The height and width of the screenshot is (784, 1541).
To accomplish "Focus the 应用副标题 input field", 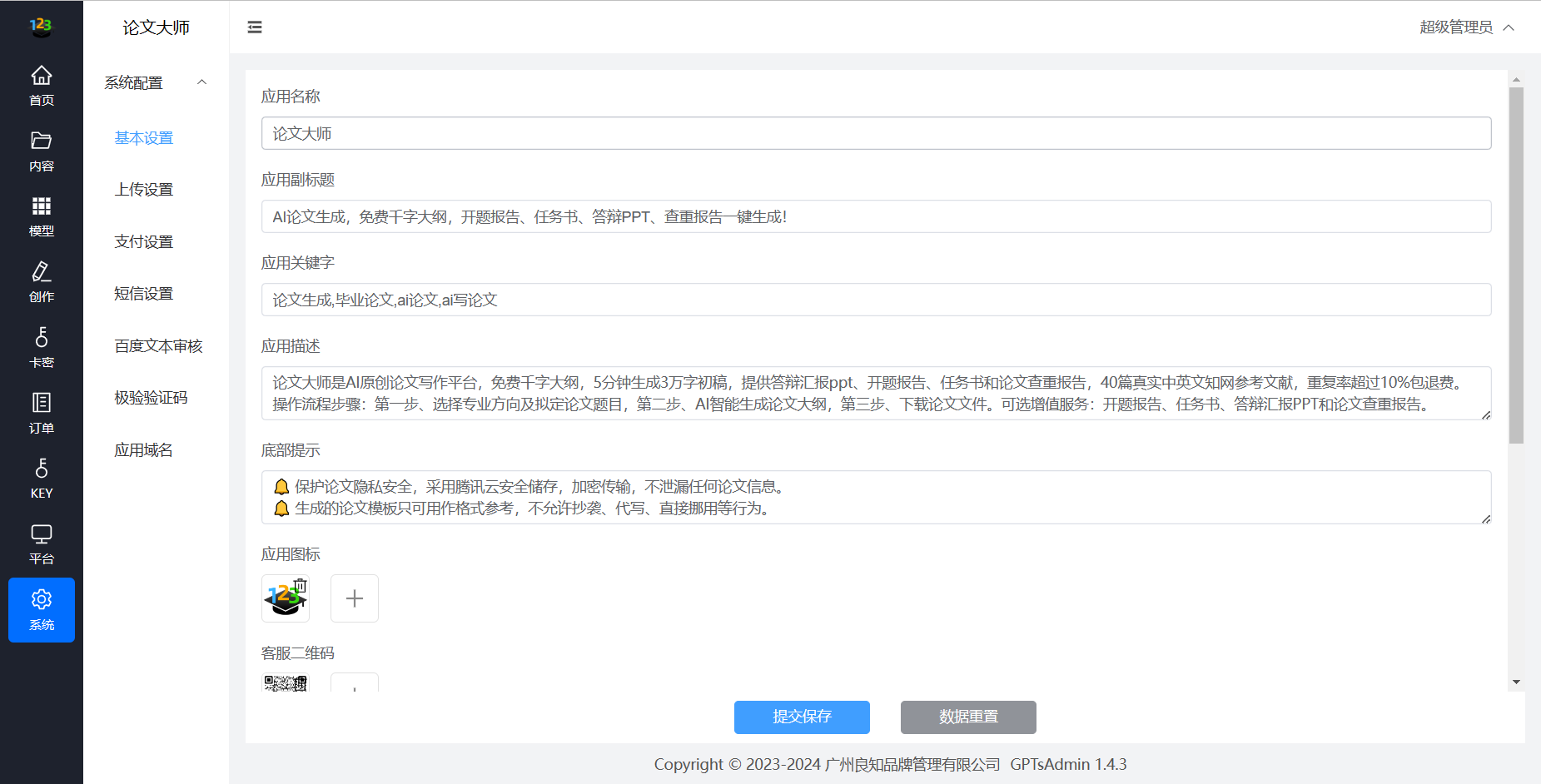I will click(x=876, y=216).
